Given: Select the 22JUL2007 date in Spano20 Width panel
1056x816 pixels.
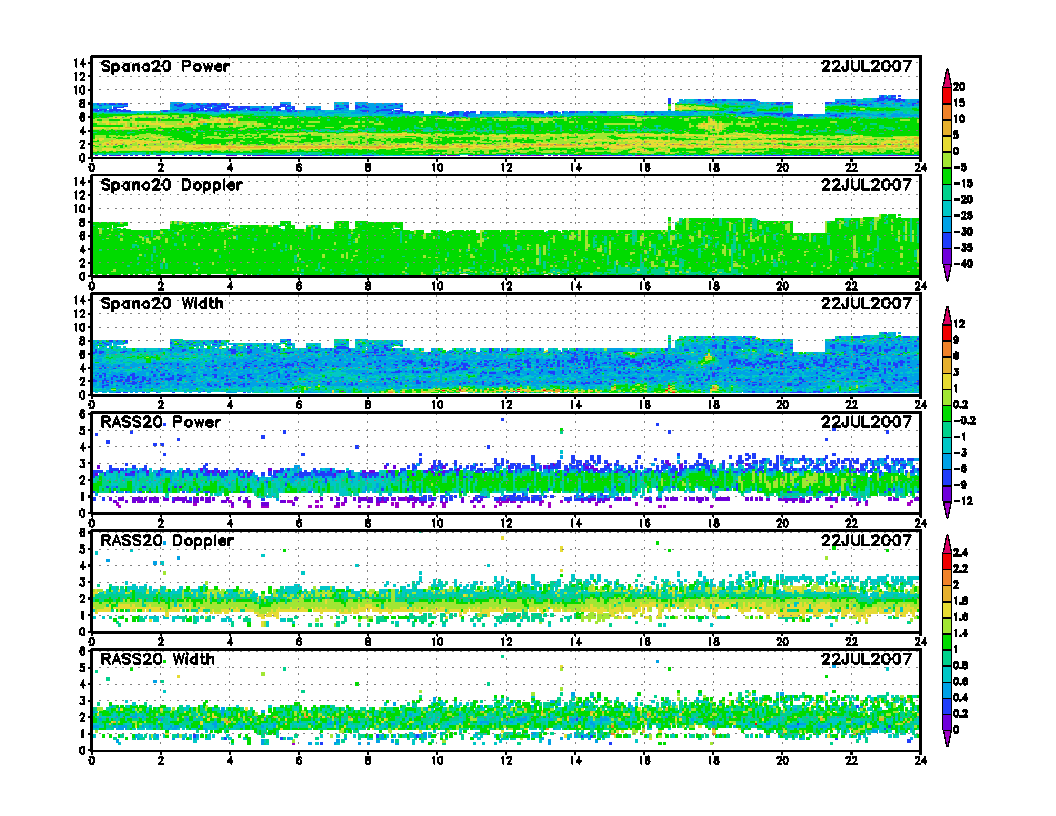Looking at the screenshot, I should click(x=866, y=304).
